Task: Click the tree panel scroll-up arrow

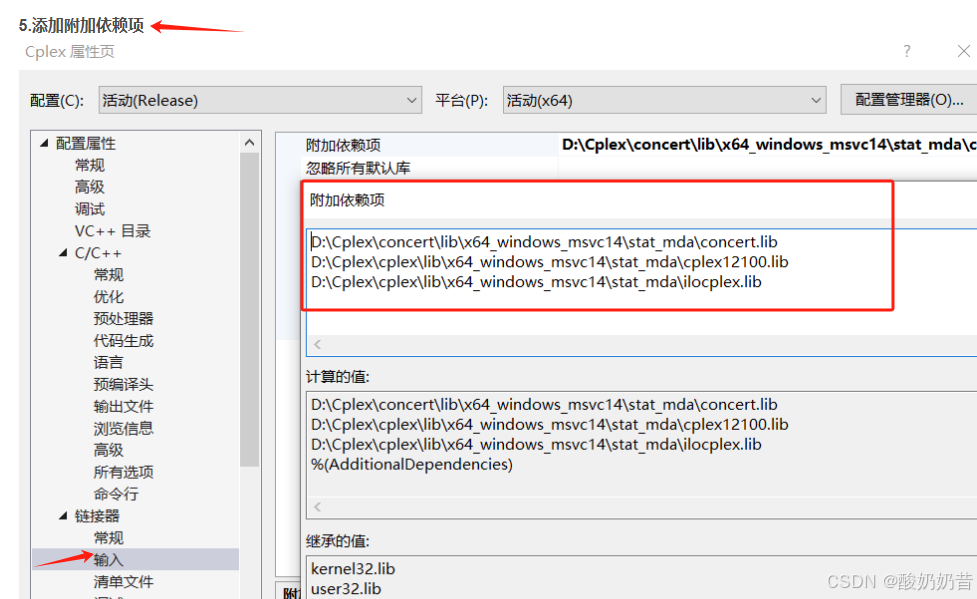Action: [250, 143]
